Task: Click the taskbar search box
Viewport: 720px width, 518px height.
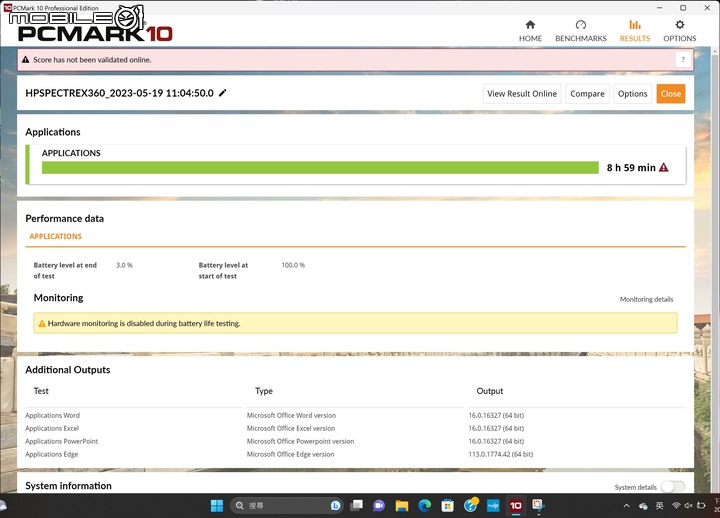Action: point(286,506)
